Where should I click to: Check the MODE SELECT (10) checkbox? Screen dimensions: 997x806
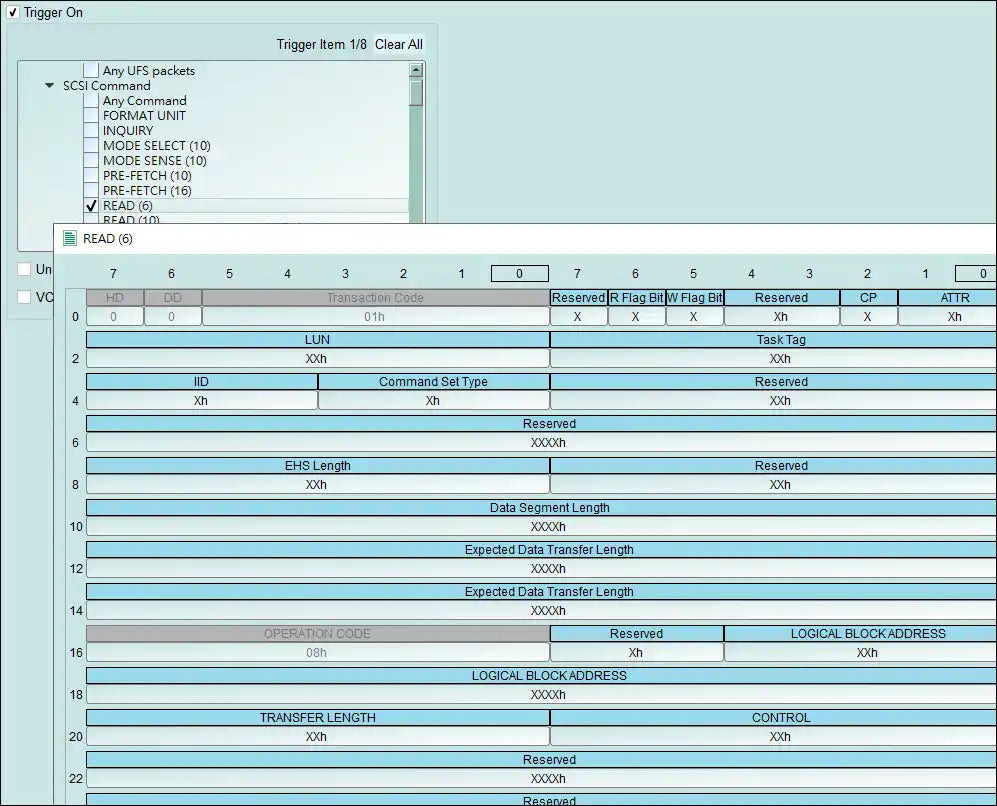(92, 145)
